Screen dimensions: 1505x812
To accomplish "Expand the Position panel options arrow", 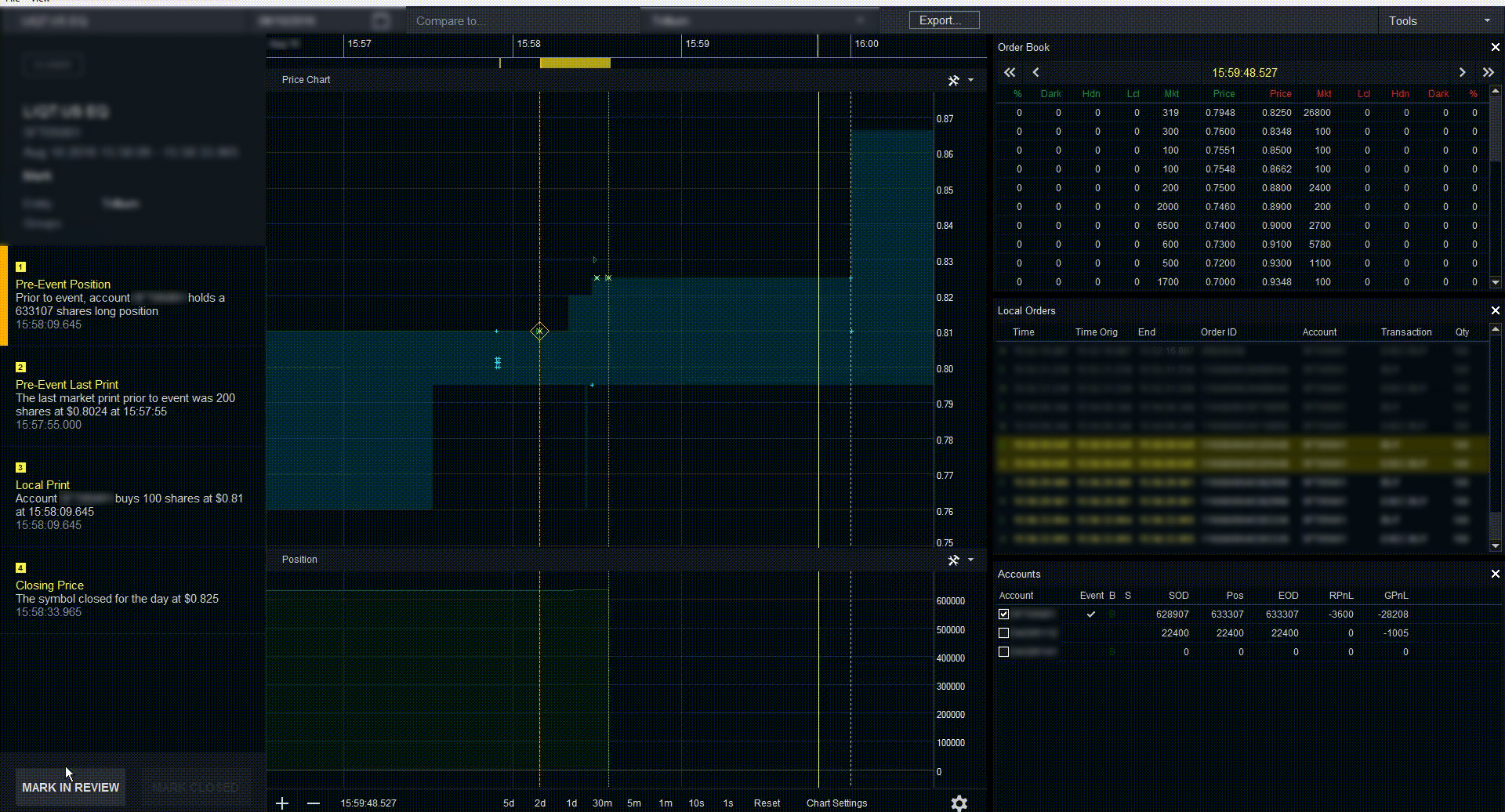I will point(971,560).
